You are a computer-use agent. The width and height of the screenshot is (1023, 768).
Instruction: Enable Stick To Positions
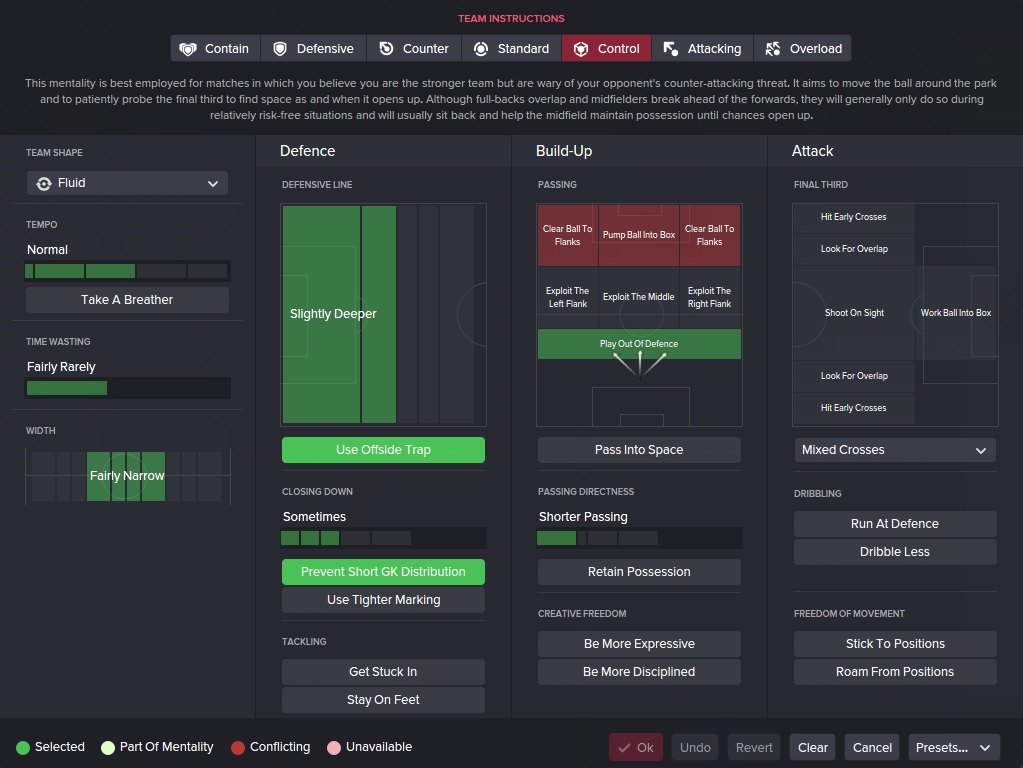(895, 644)
